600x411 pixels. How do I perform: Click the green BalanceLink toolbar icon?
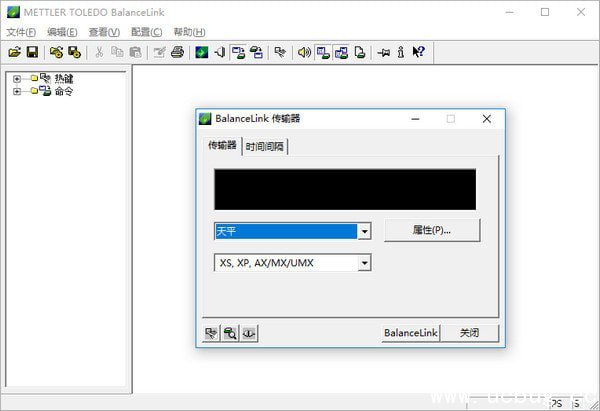(x=201, y=52)
